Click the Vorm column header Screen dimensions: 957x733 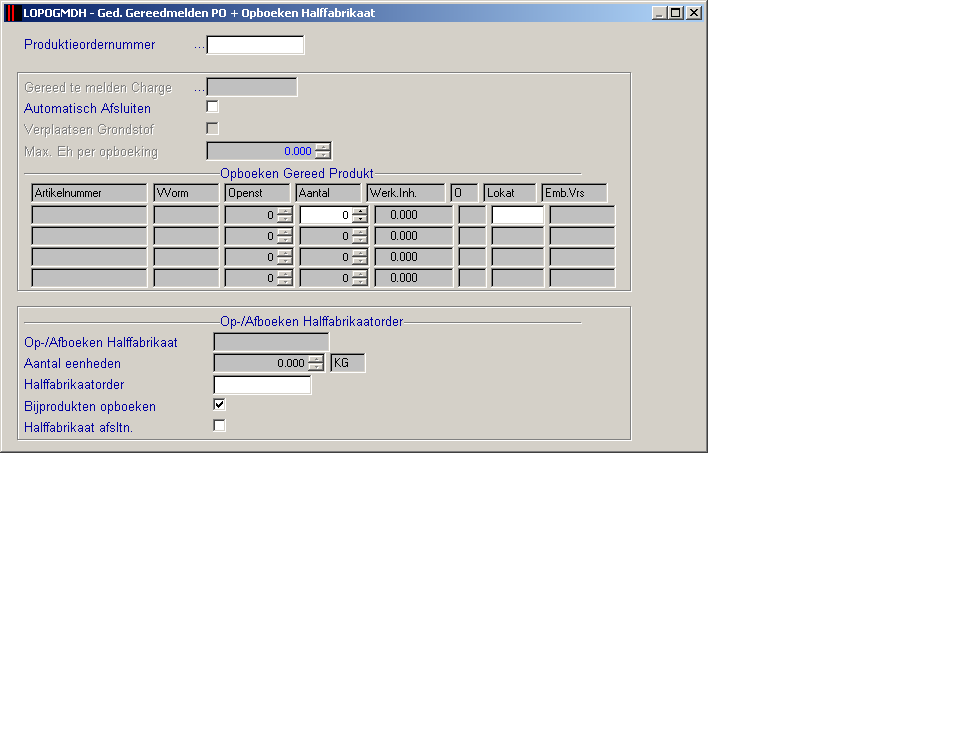(186, 193)
